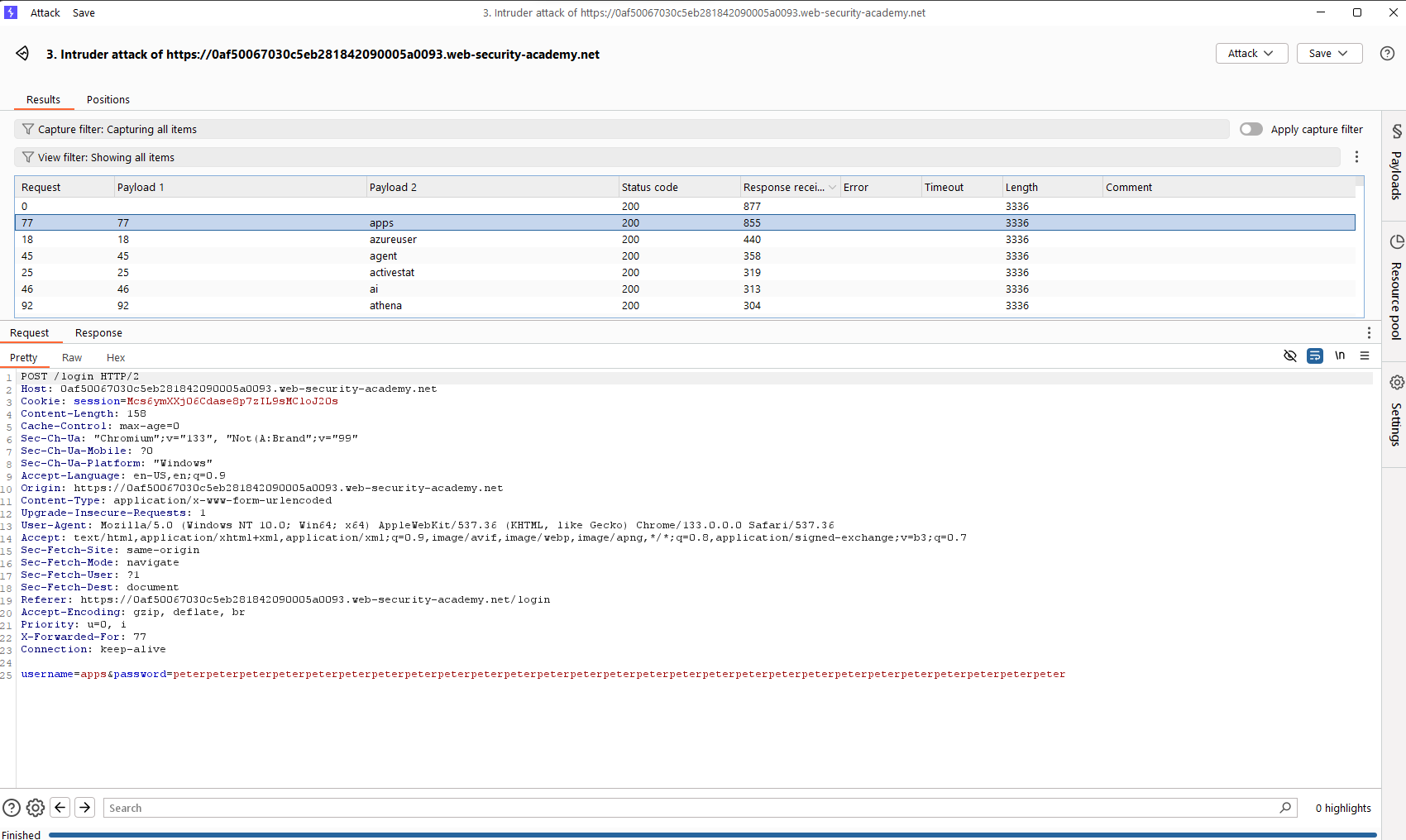Click the capture filter funnel icon

28,129
